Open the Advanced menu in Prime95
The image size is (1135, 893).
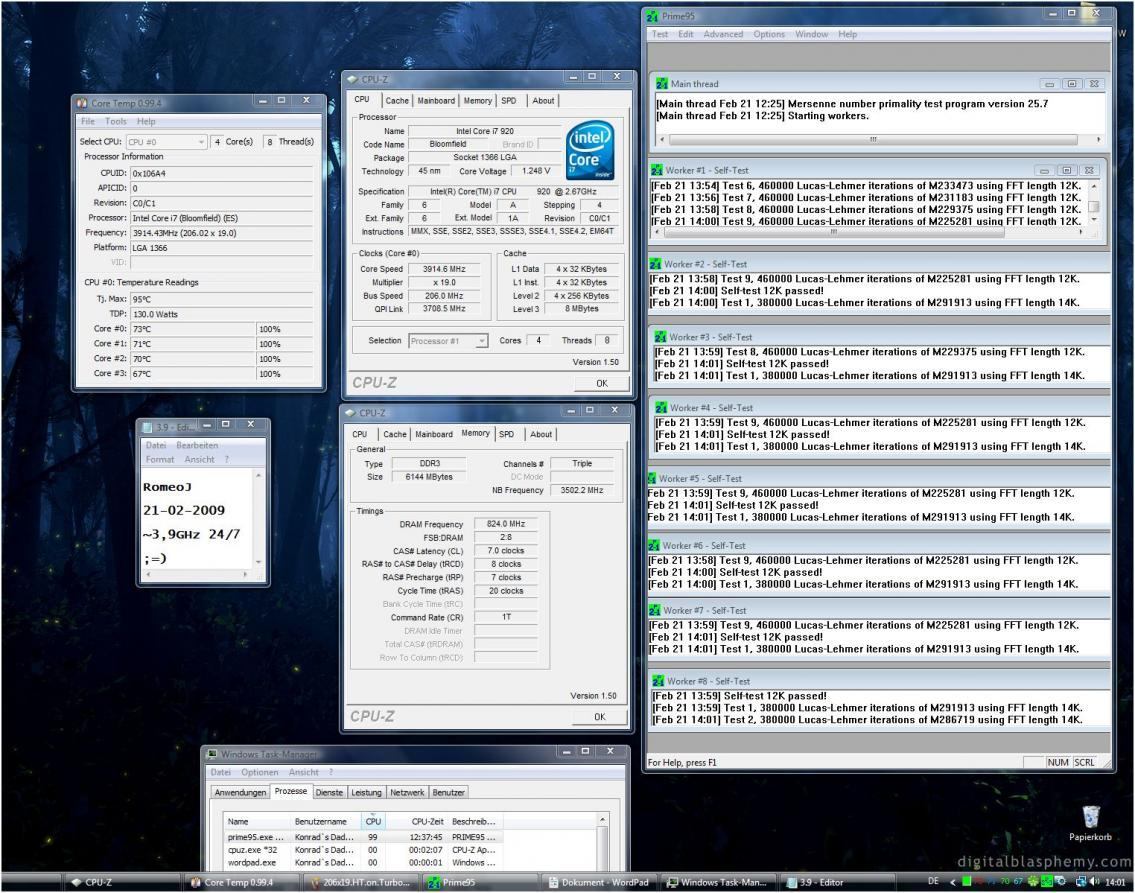pos(723,34)
